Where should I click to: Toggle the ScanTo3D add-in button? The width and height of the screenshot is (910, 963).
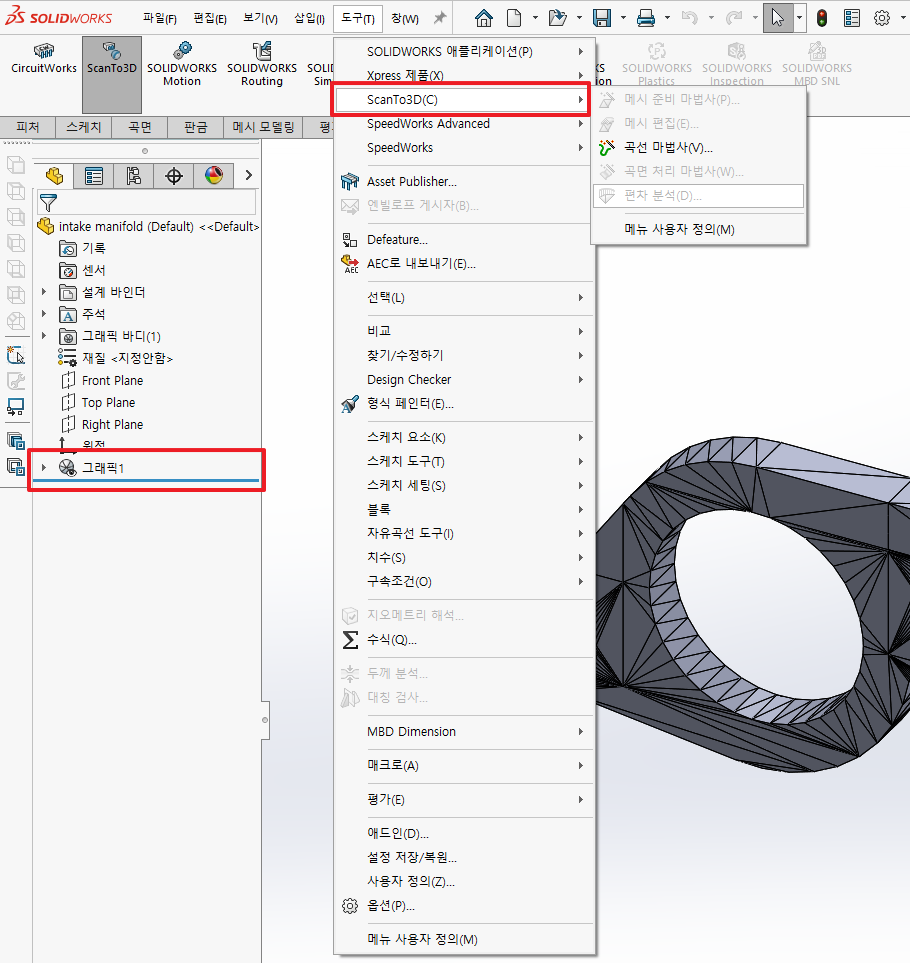click(x=112, y=74)
